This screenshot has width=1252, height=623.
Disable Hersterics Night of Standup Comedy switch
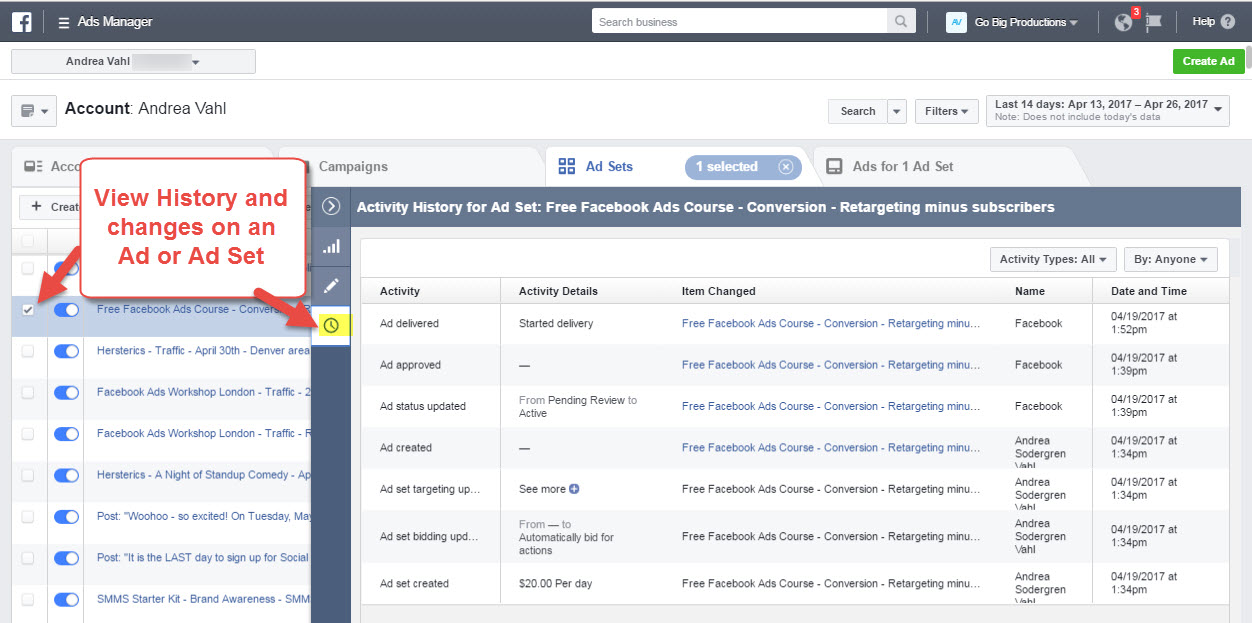click(x=66, y=476)
